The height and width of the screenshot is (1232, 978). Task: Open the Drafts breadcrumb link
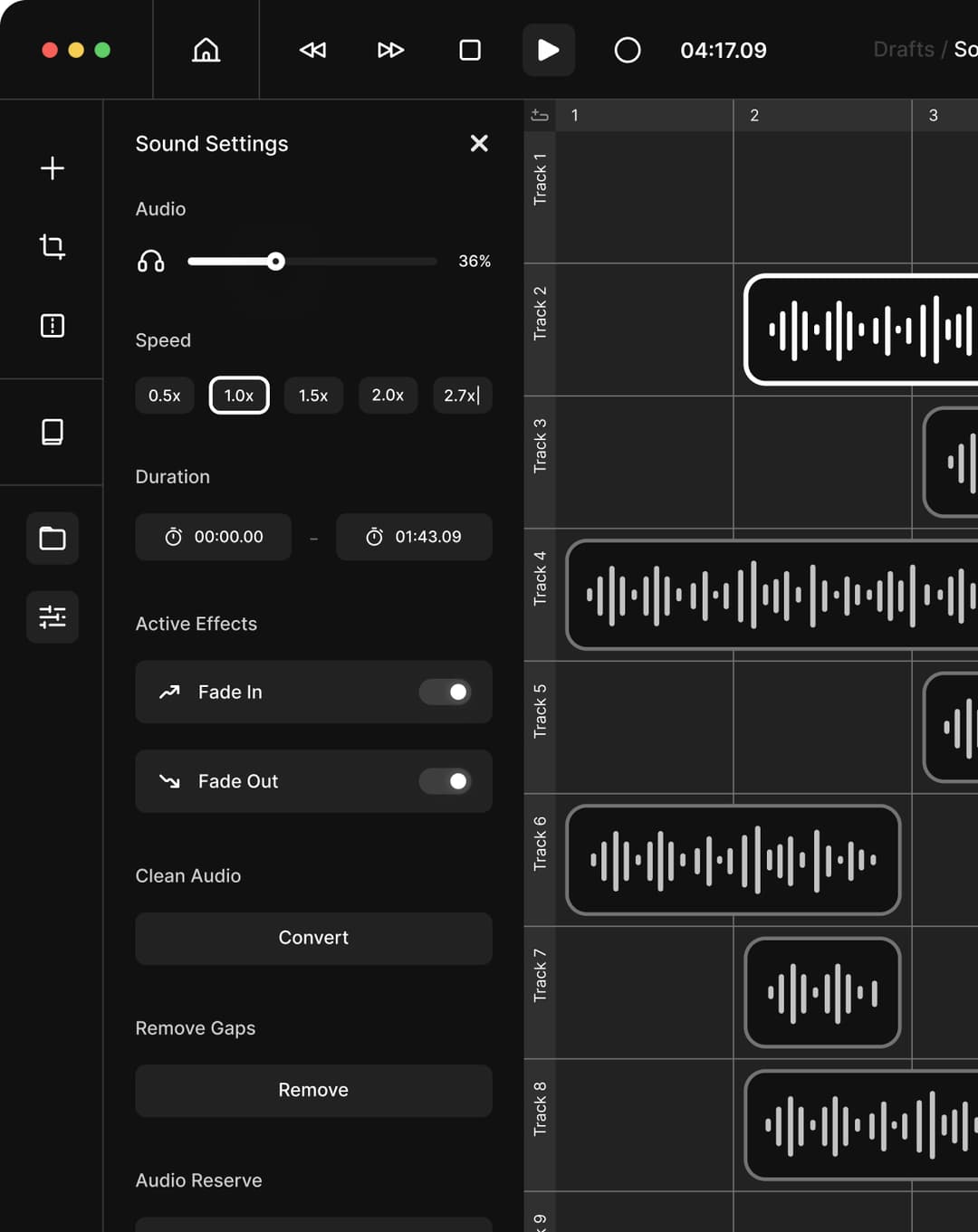tap(904, 49)
